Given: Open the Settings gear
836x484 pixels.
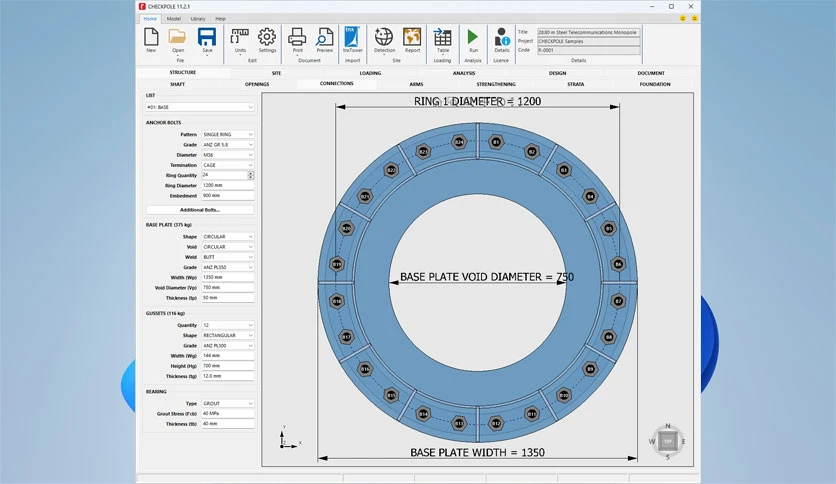Looking at the screenshot, I should tap(267, 40).
